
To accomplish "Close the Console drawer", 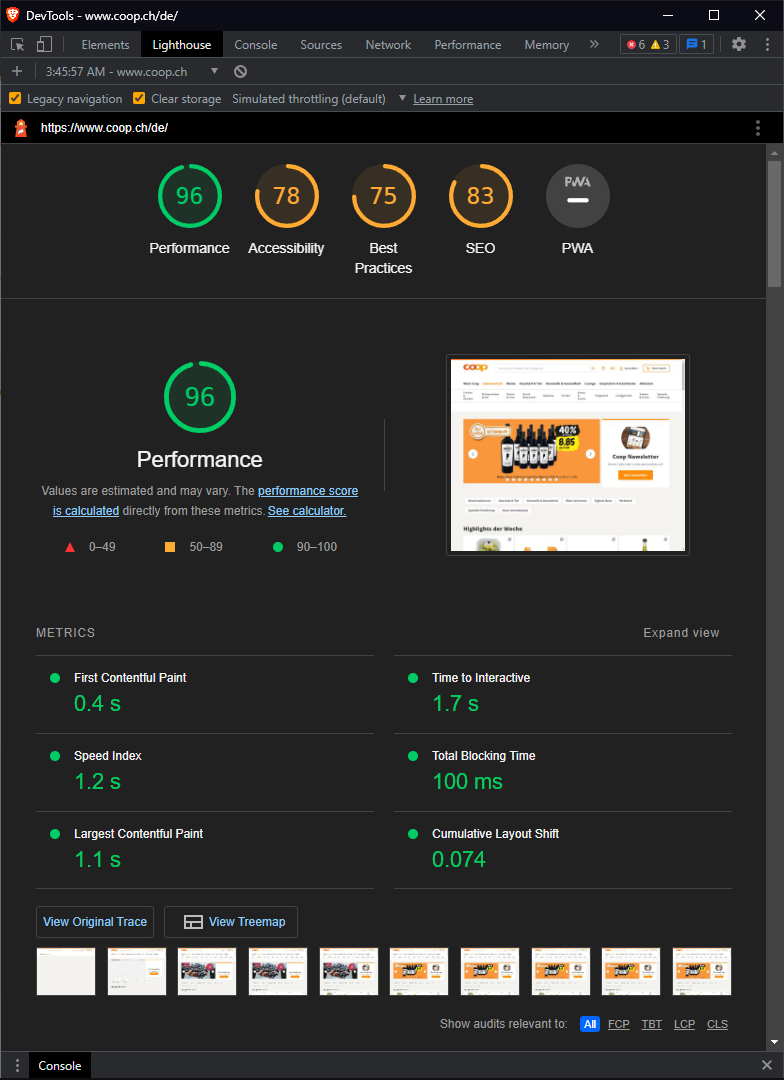I will 767,1066.
